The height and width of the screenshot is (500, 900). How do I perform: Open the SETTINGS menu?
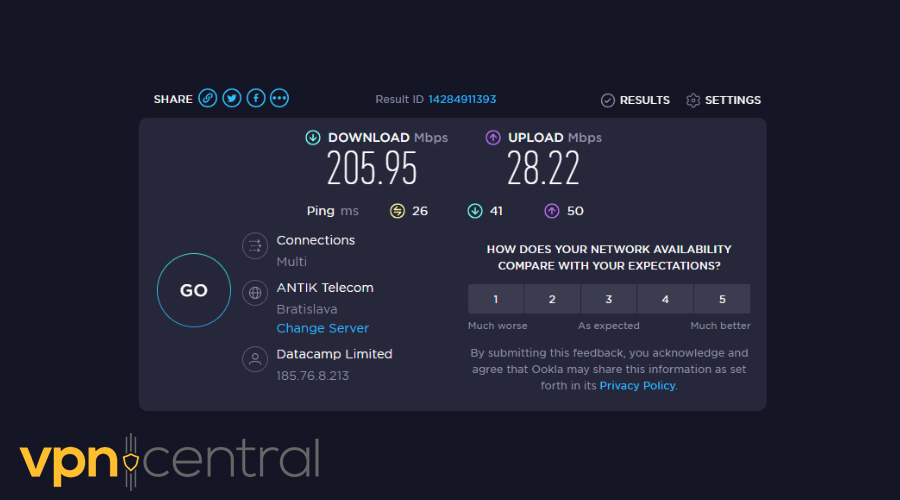723,100
